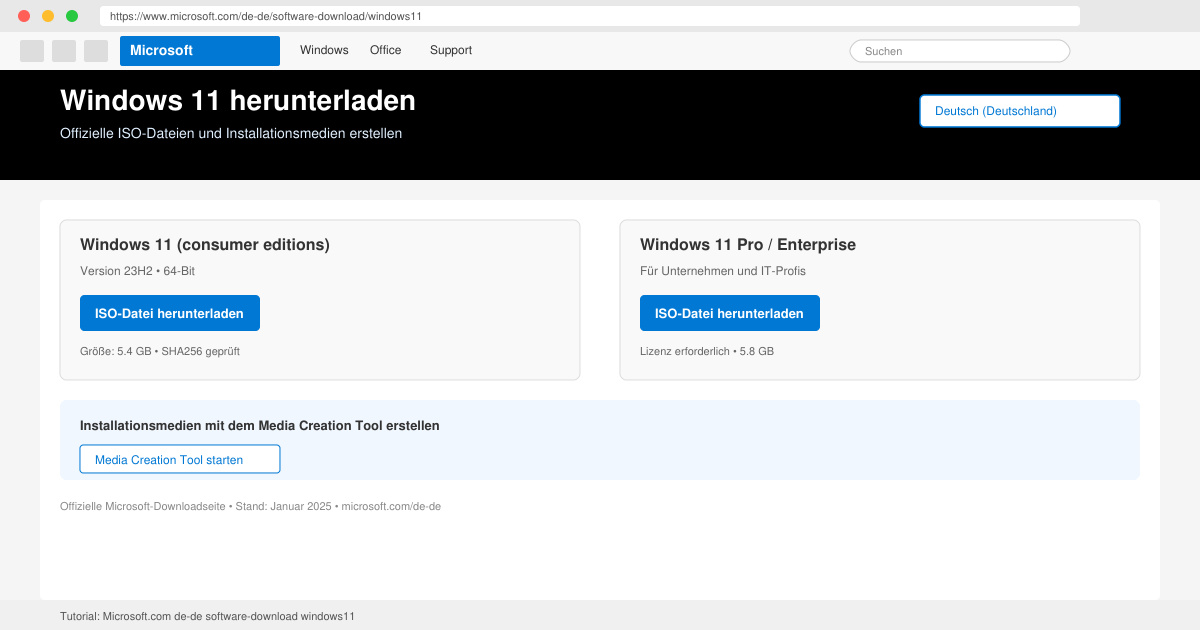The image size is (1200, 630).
Task: Start the Media Creation Tool
Action: 180,459
